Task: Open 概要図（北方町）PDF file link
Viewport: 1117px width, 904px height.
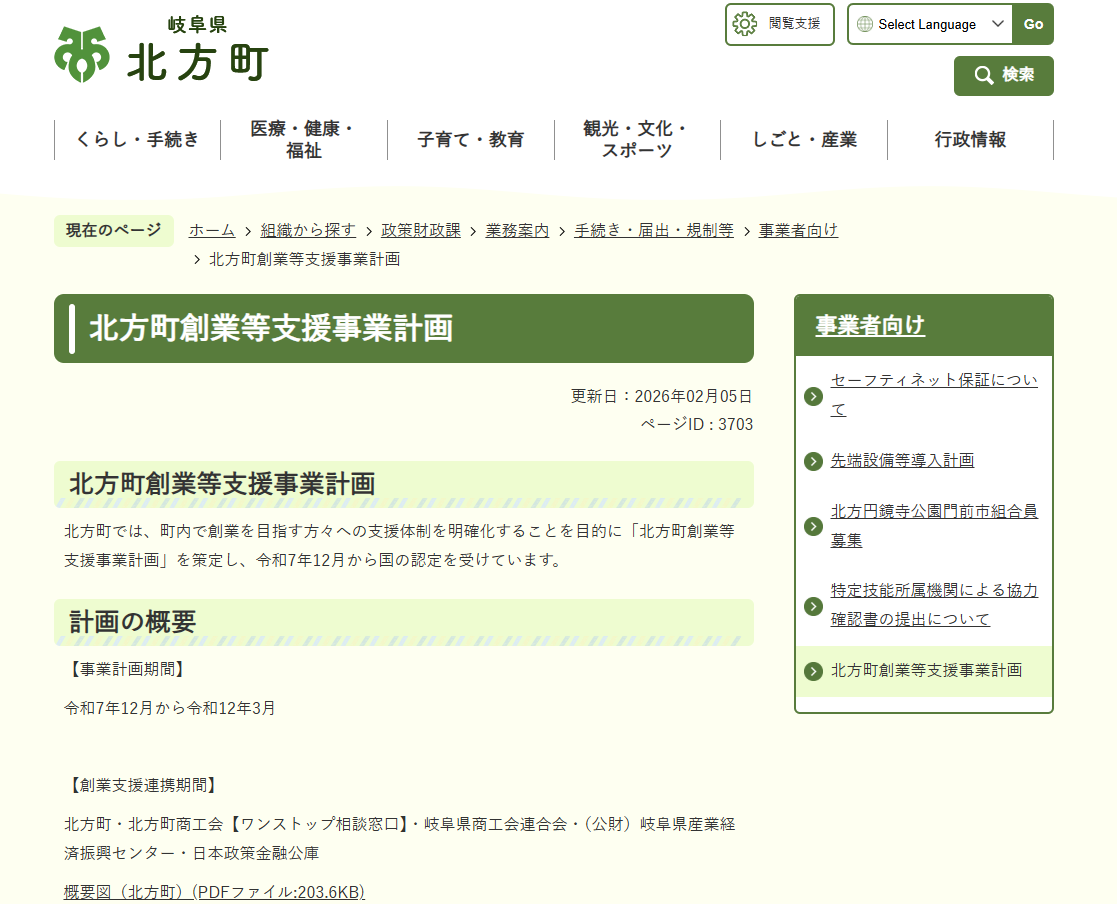Action: 214,892
